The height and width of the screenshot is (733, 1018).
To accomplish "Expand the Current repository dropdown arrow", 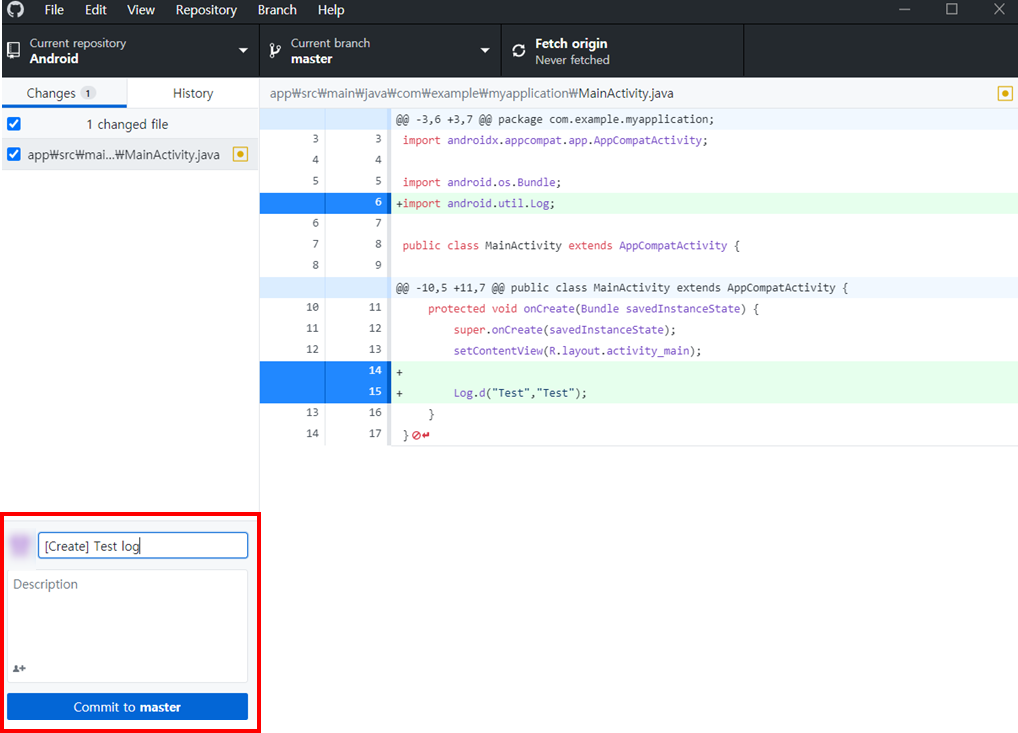I will pyautogui.click(x=243, y=51).
